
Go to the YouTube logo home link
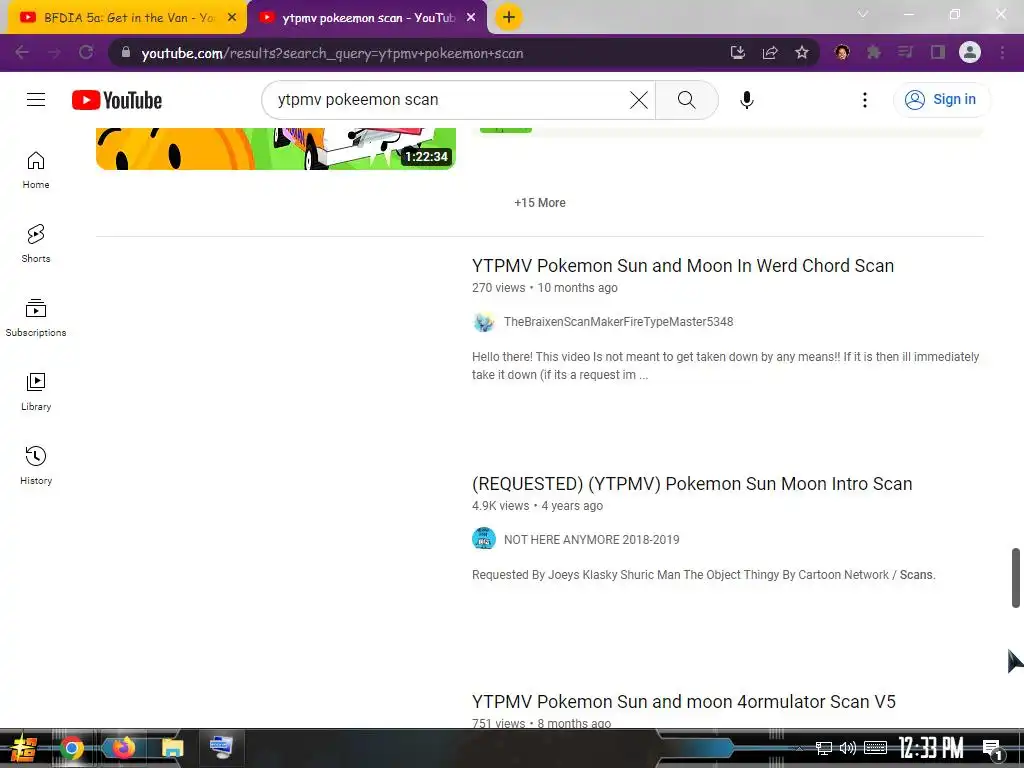117,100
